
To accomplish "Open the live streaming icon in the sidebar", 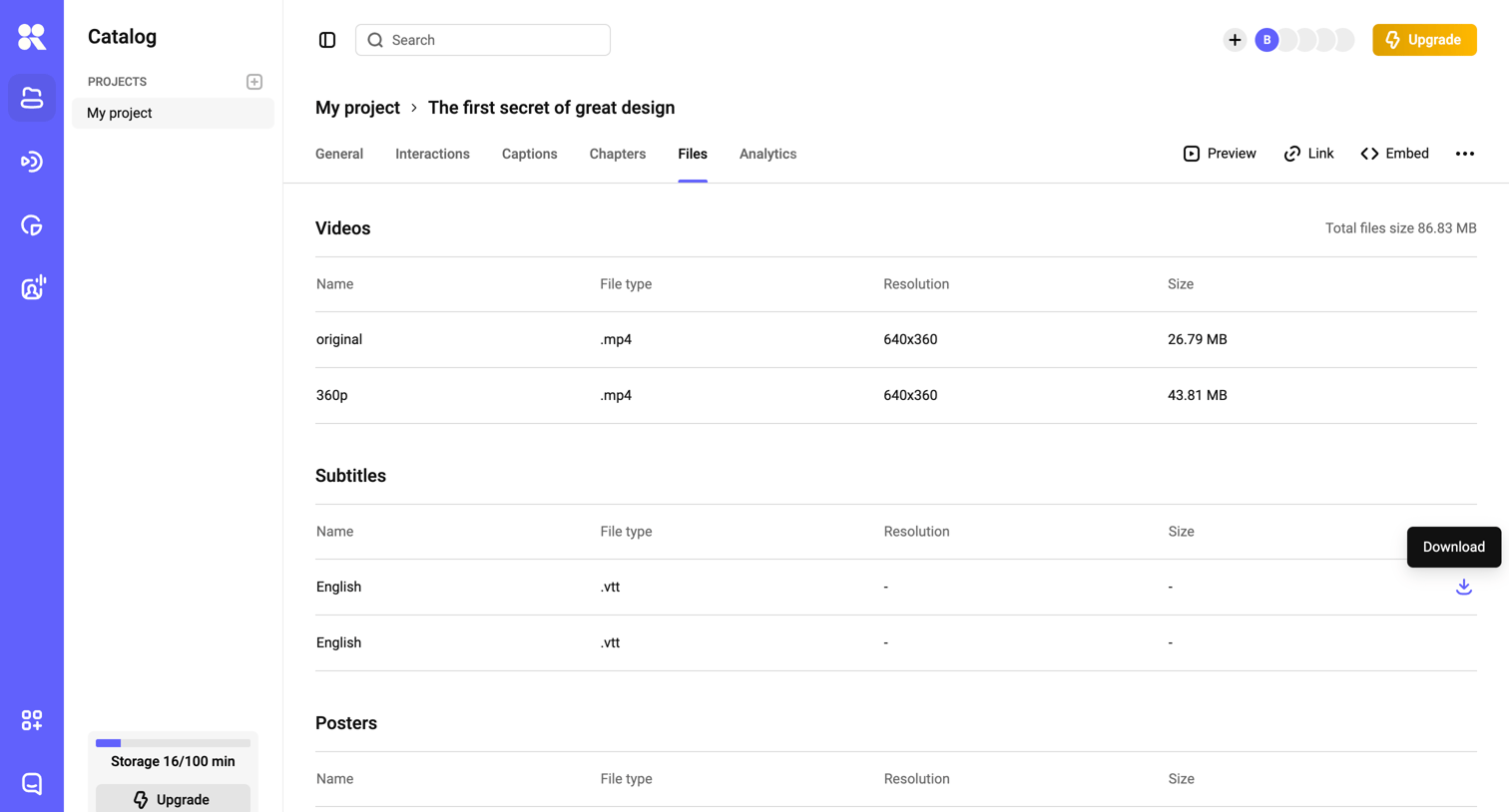I will 32,162.
